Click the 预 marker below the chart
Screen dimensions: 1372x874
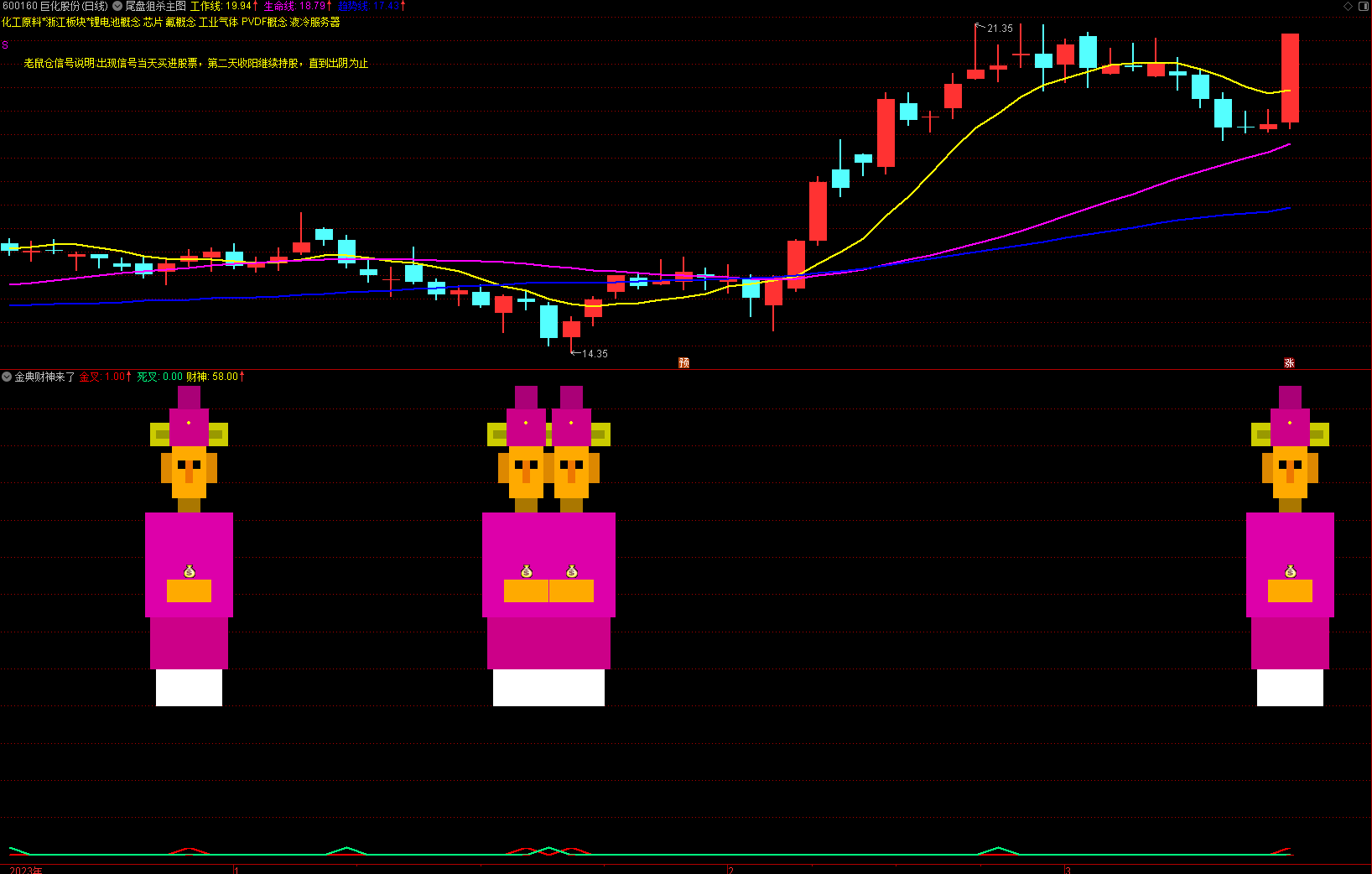[683, 362]
